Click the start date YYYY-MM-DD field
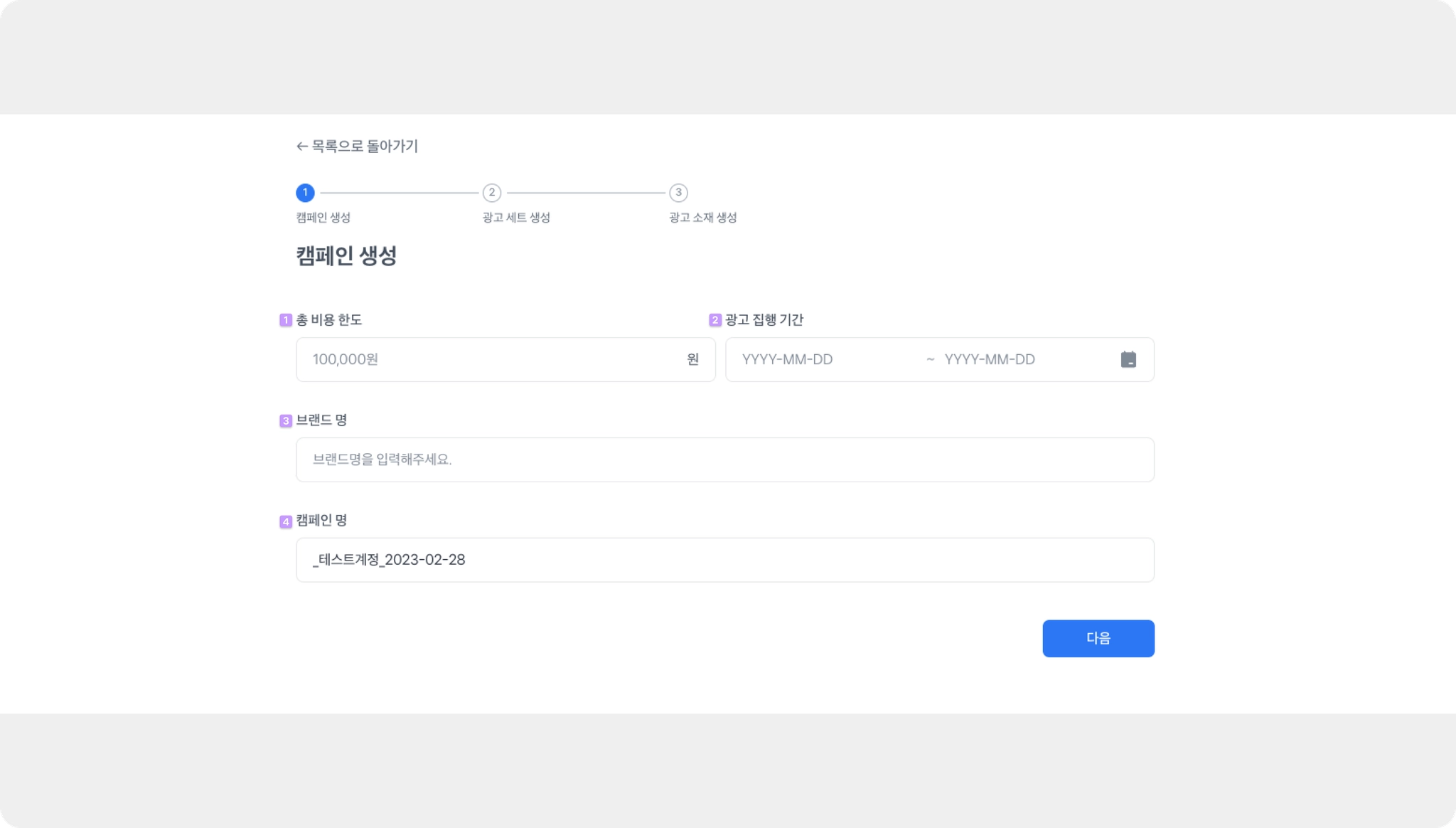This screenshot has width=1456, height=828. pyautogui.click(x=825, y=359)
